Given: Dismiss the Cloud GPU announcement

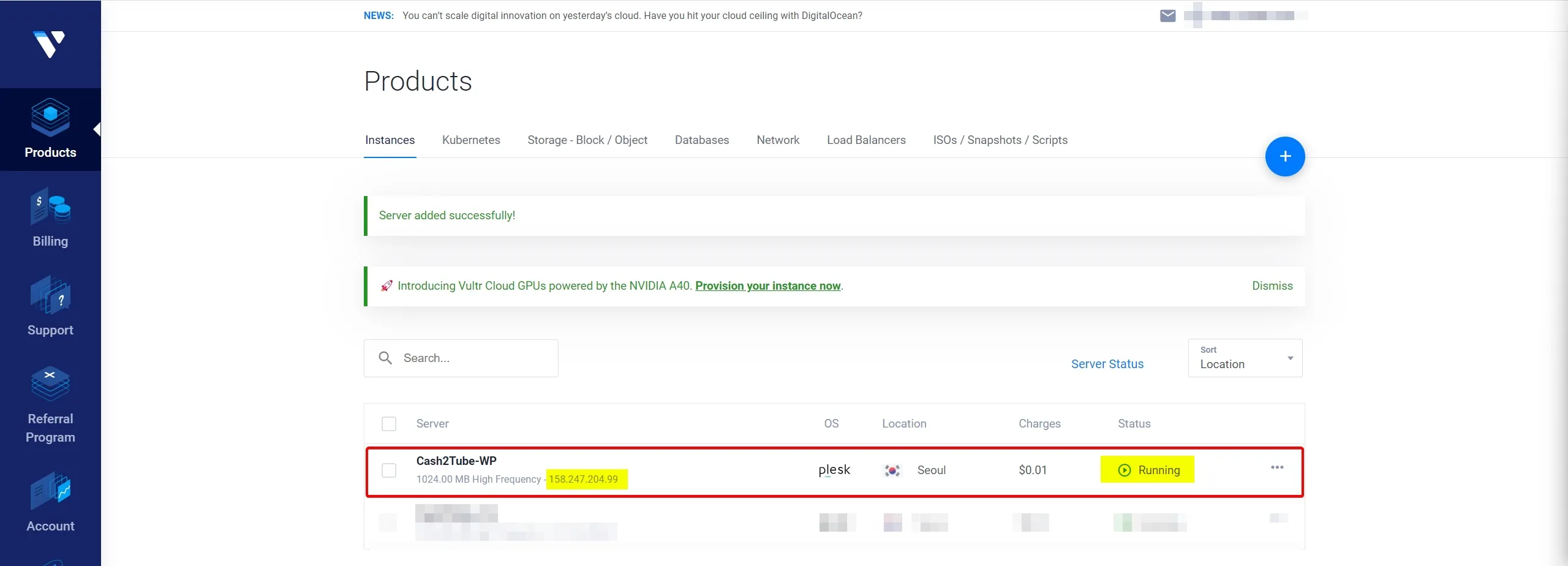Looking at the screenshot, I should click(1272, 286).
